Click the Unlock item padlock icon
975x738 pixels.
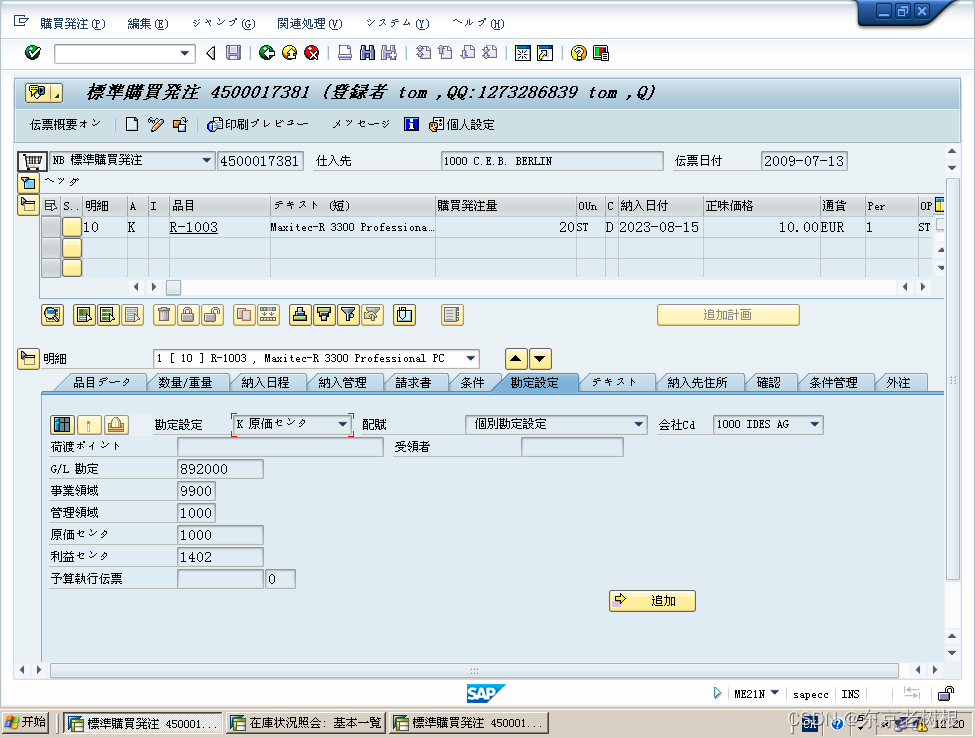pyautogui.click(x=211, y=315)
